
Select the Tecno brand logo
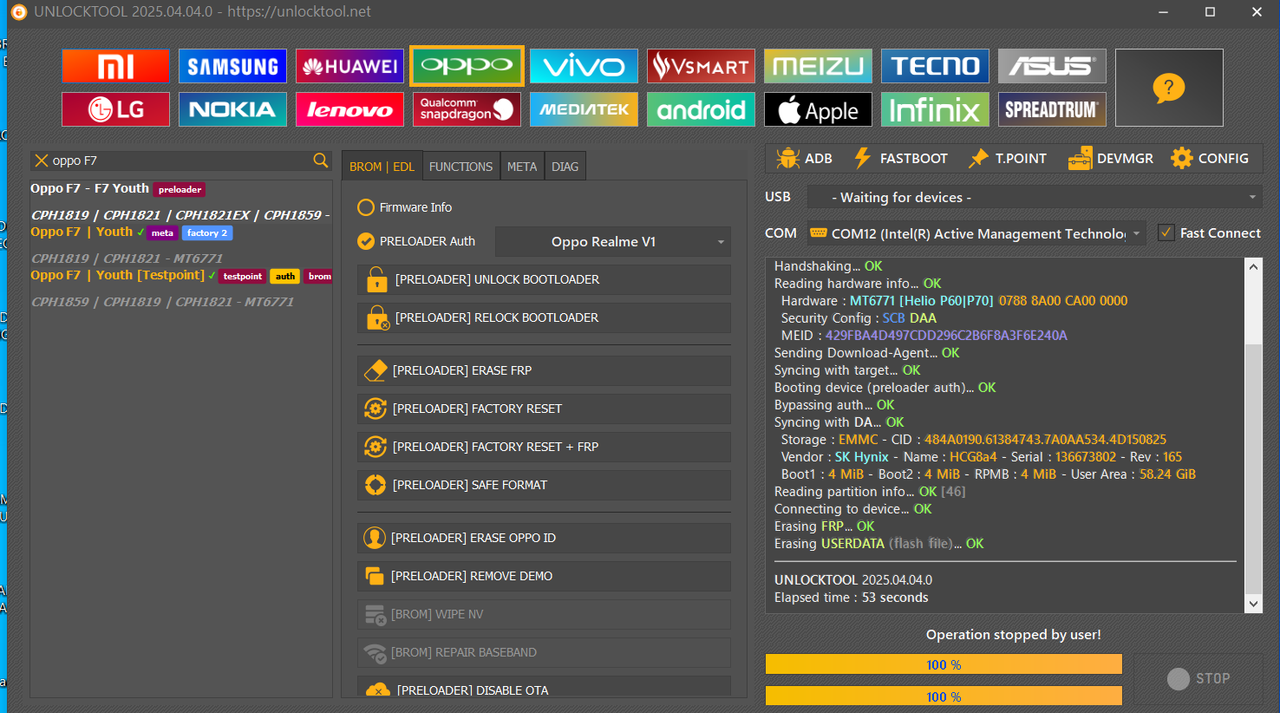(935, 66)
